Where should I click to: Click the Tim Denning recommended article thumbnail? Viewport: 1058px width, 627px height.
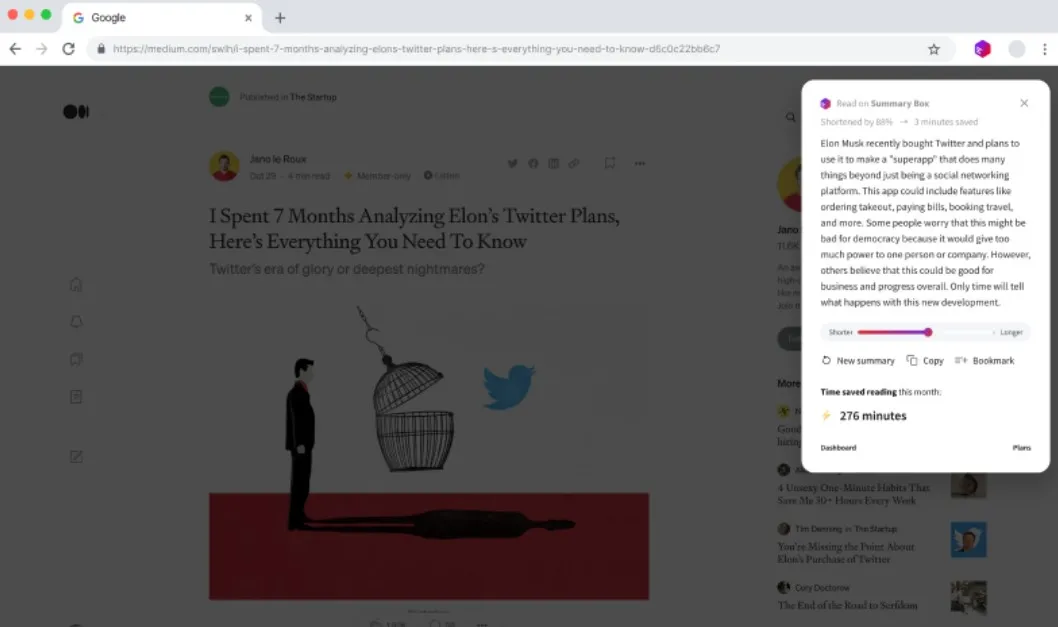pos(968,539)
